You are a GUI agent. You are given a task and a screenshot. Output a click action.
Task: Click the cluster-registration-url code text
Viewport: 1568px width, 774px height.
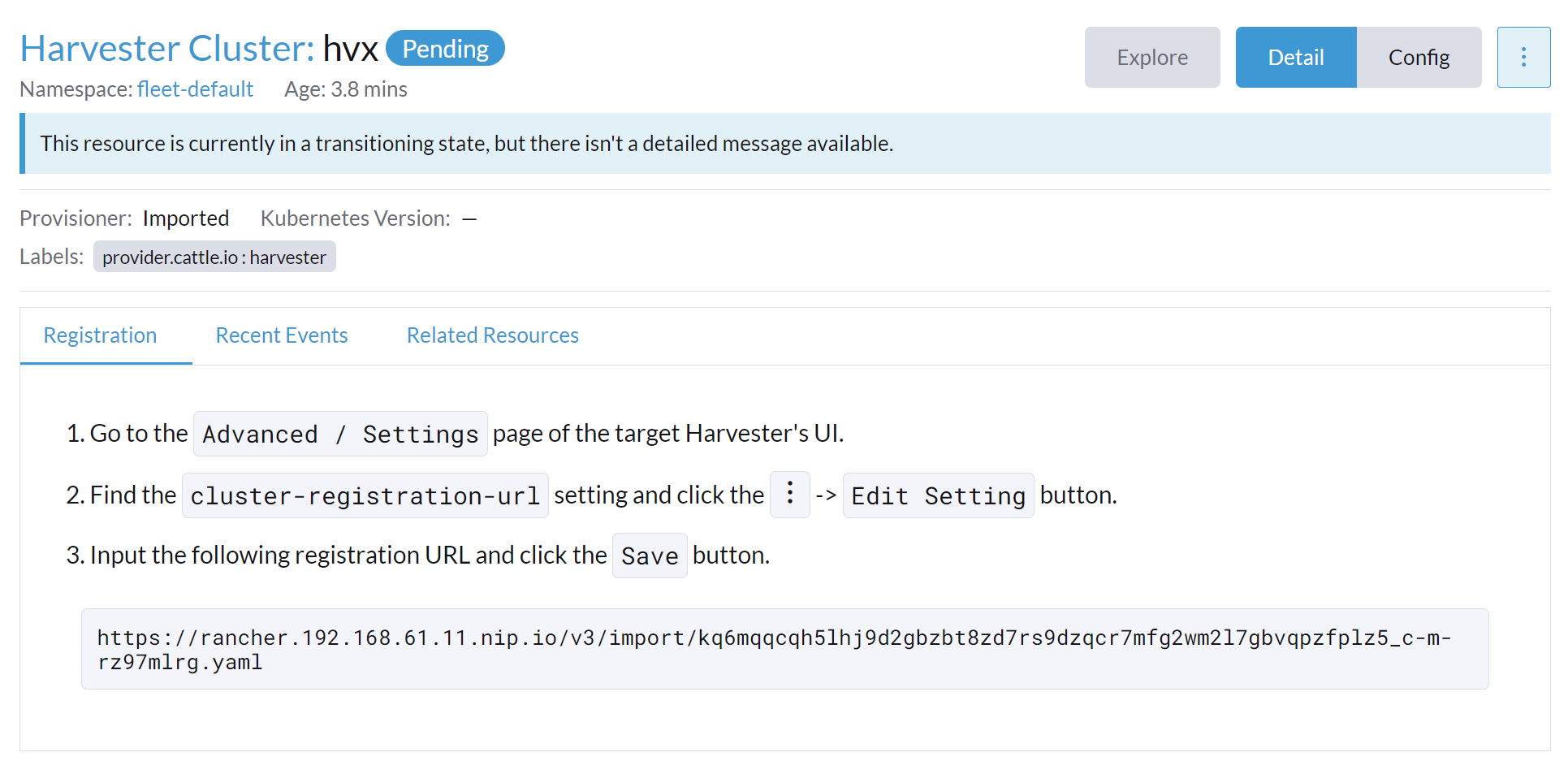point(365,495)
